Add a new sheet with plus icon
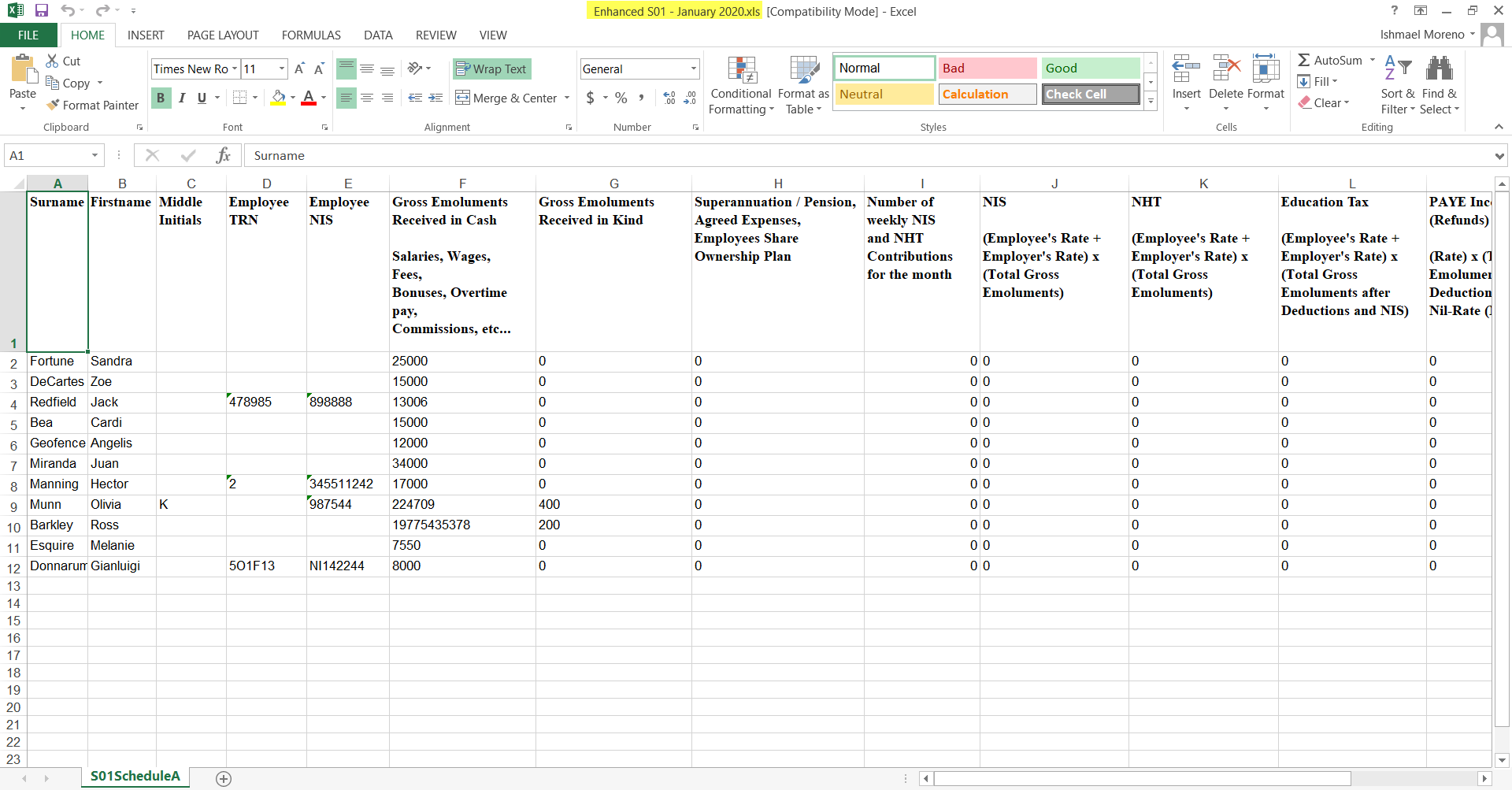This screenshot has height=790, width=1512. coord(224,778)
